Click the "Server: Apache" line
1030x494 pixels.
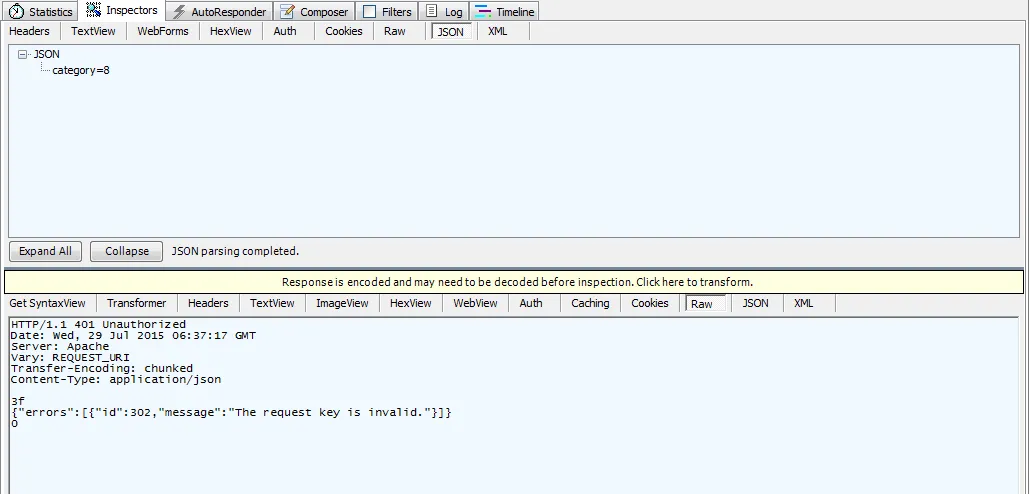coord(60,346)
